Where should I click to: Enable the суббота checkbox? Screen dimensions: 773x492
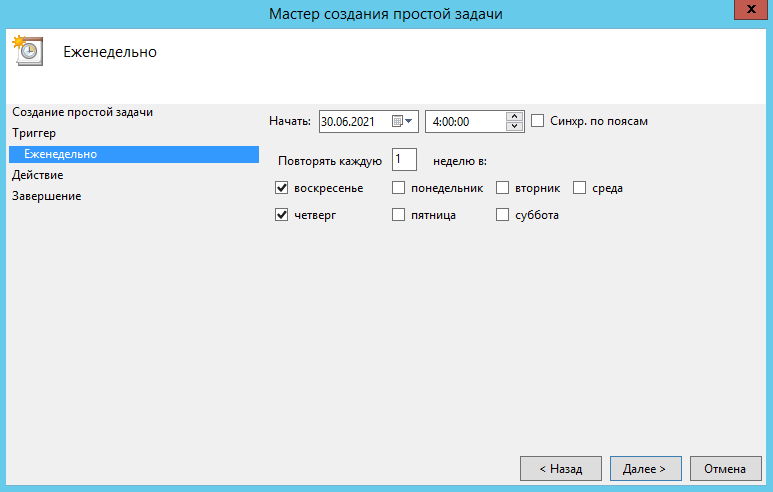point(503,215)
